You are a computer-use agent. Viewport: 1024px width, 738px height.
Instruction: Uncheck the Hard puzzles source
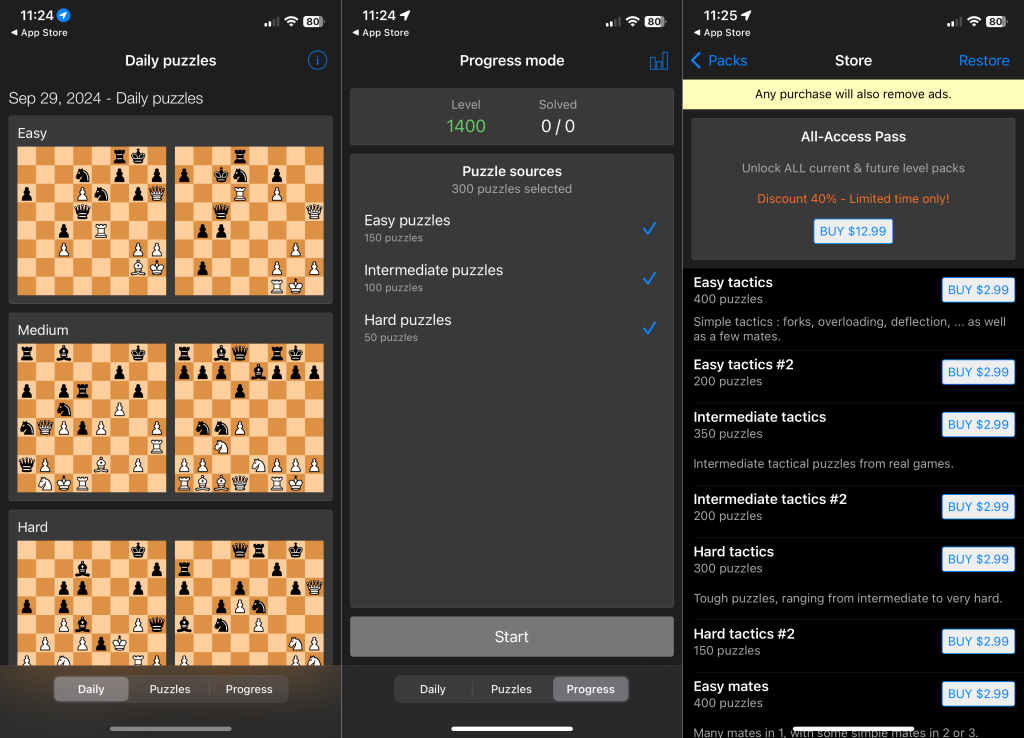(x=650, y=327)
